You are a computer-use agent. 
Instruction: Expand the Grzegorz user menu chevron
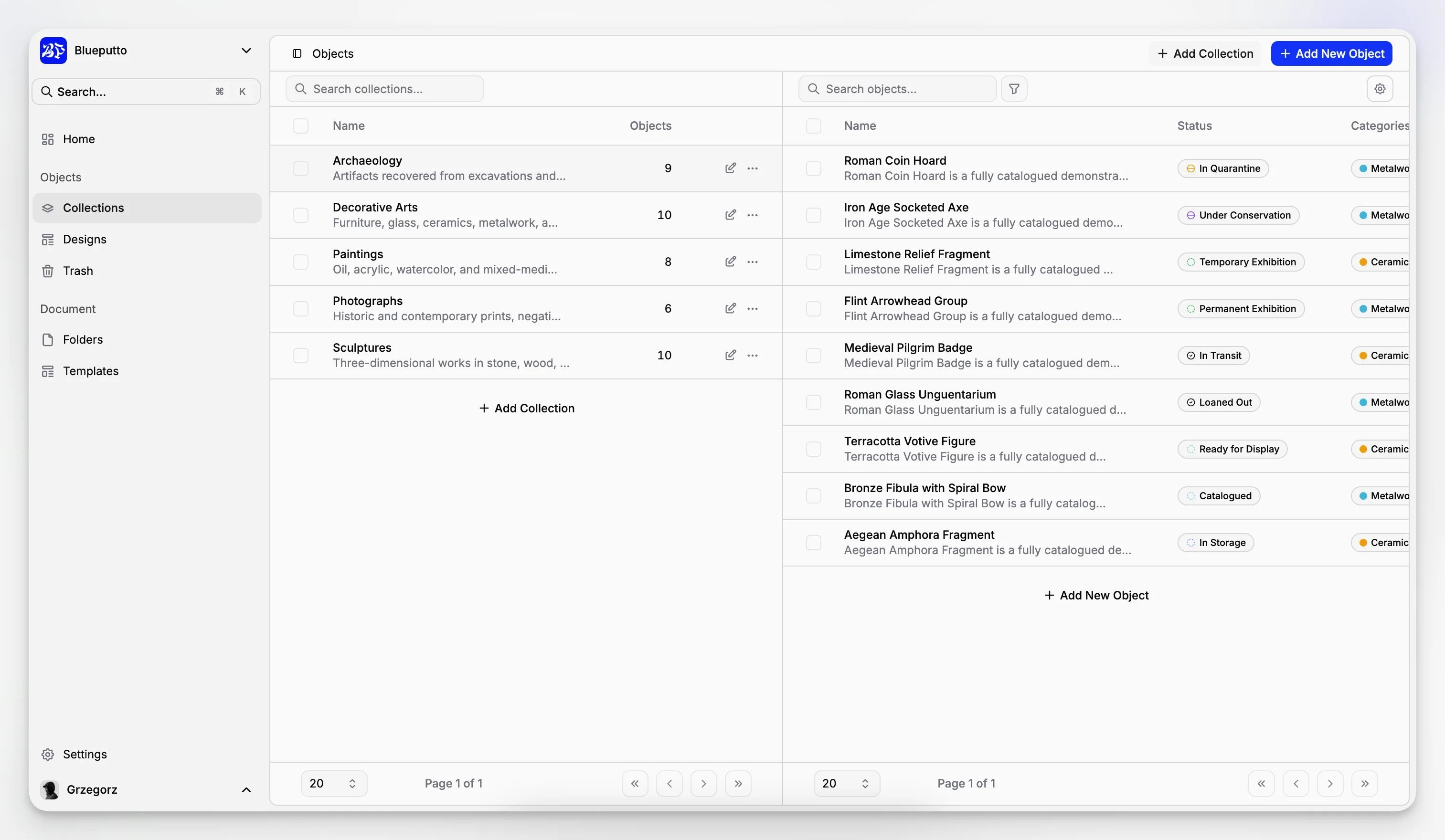coord(246,789)
